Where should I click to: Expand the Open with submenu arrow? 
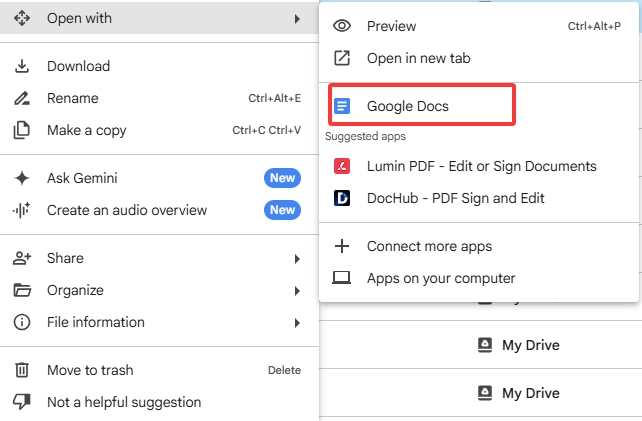tap(297, 19)
